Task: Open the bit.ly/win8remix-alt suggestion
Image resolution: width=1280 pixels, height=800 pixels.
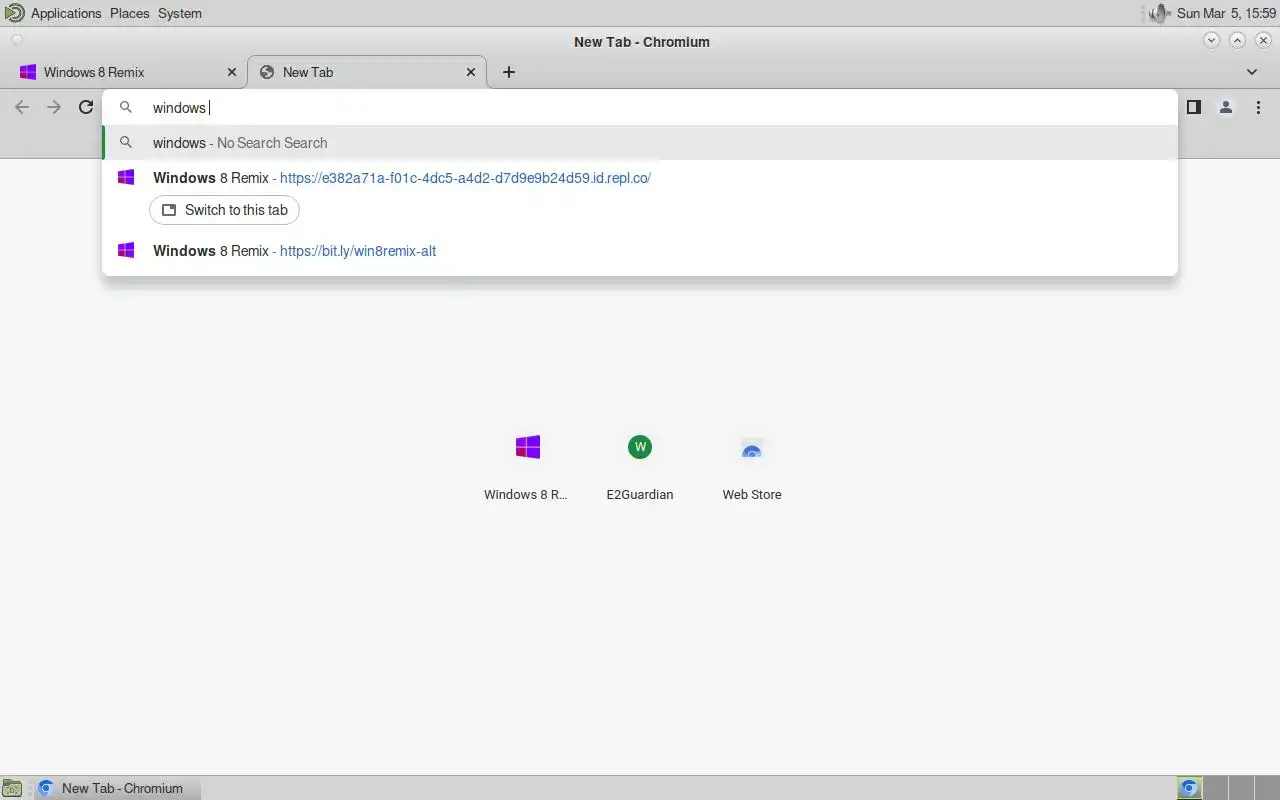Action: pyautogui.click(x=640, y=251)
